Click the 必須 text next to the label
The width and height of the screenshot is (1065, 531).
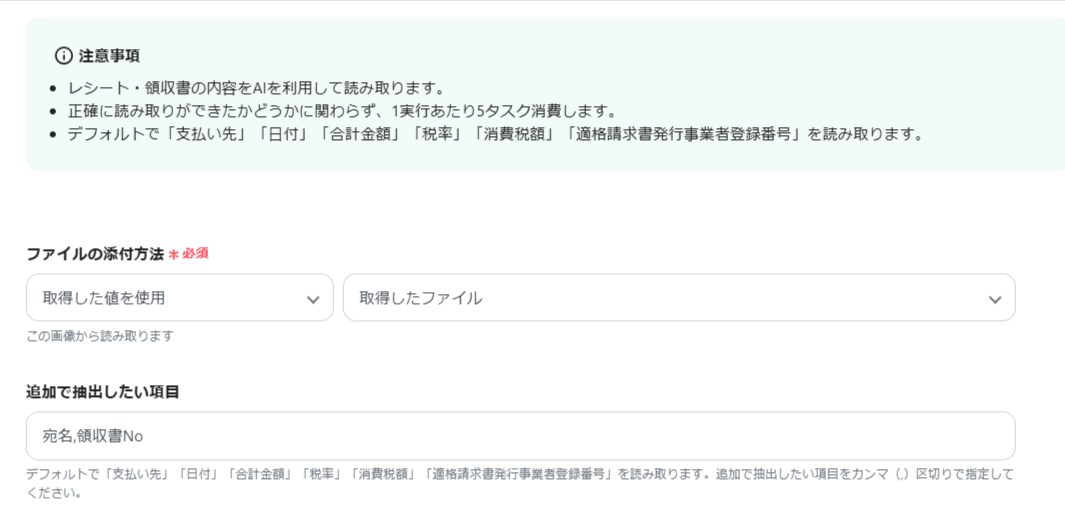click(x=195, y=254)
